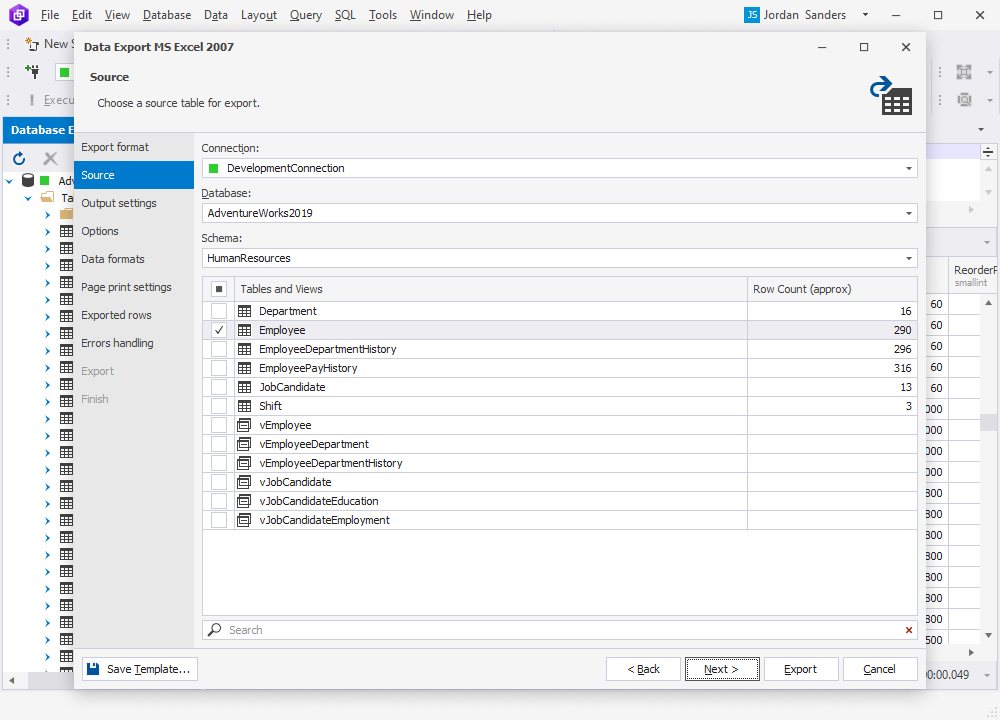Viewport: 1000px width, 720px height.
Task: Click Save Template button
Action: [x=140, y=669]
